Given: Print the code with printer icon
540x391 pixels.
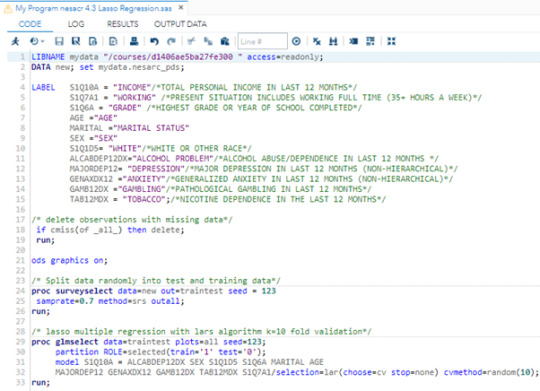Looking at the screenshot, I should click(x=134, y=41).
